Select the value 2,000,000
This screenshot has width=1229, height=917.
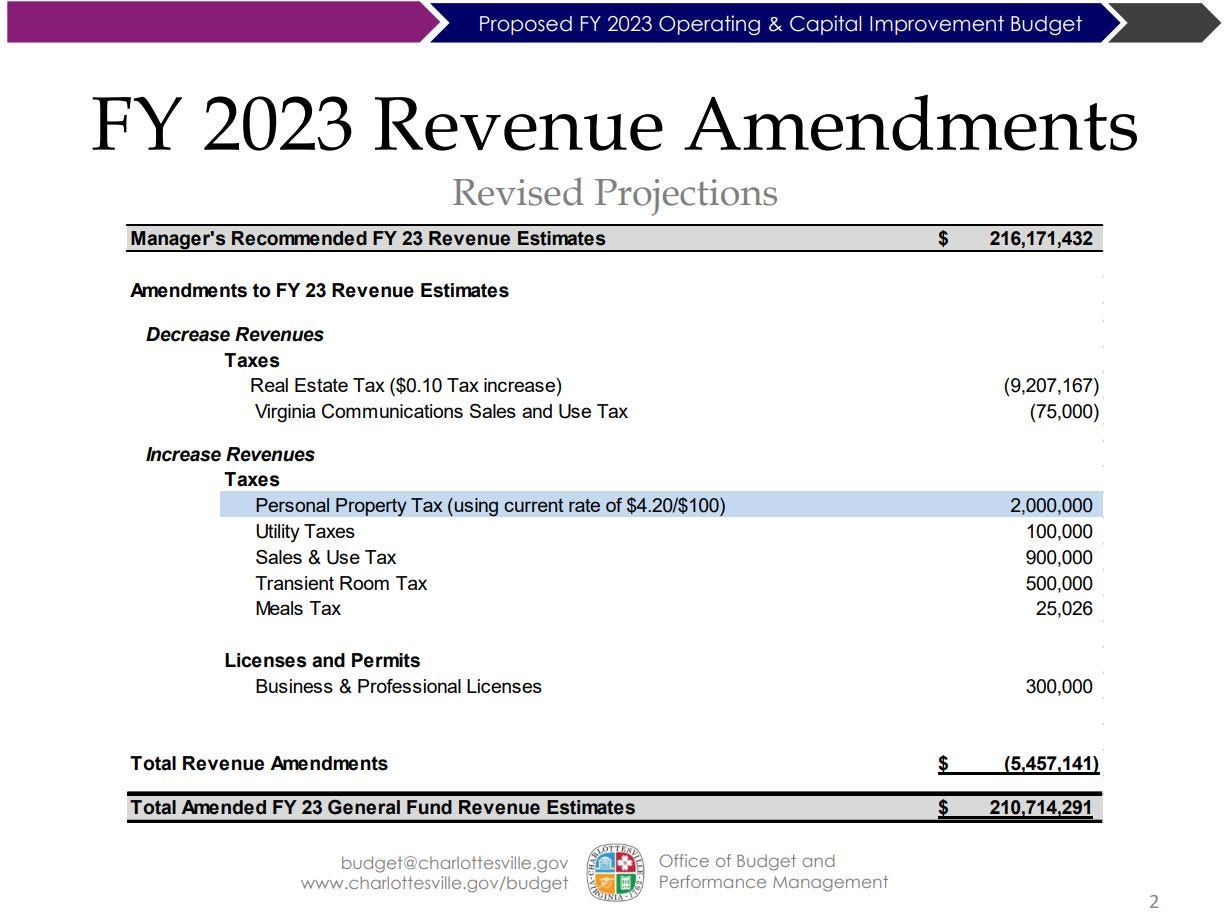coord(1051,506)
